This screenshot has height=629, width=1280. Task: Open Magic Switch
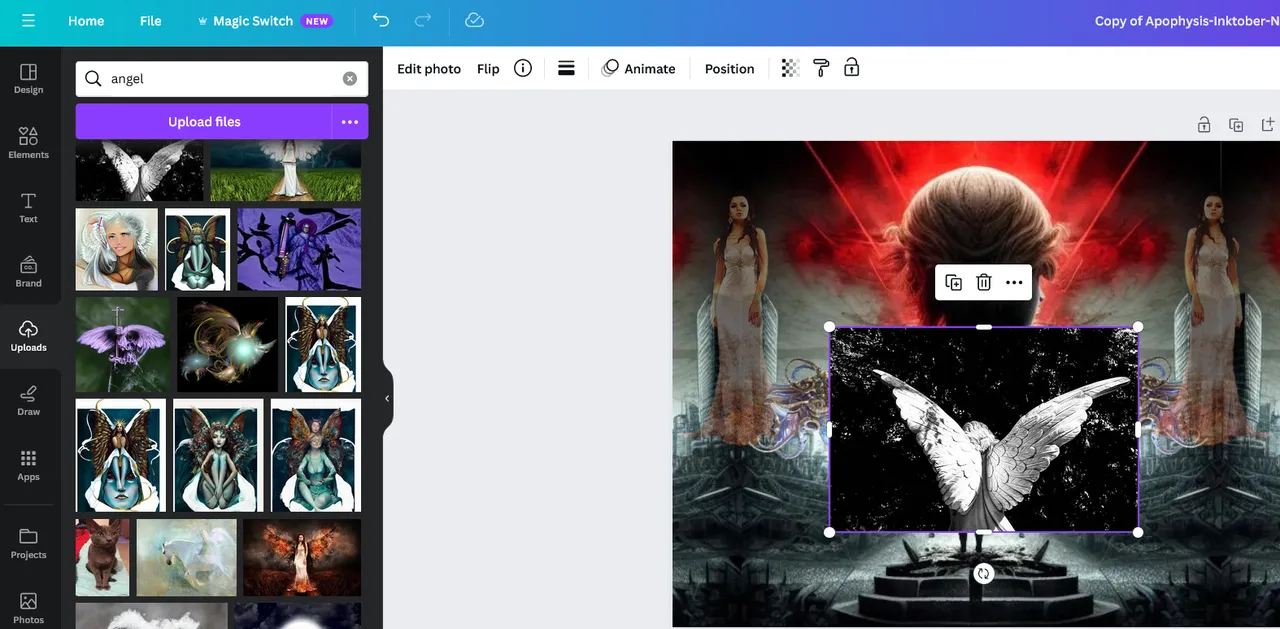point(264,21)
